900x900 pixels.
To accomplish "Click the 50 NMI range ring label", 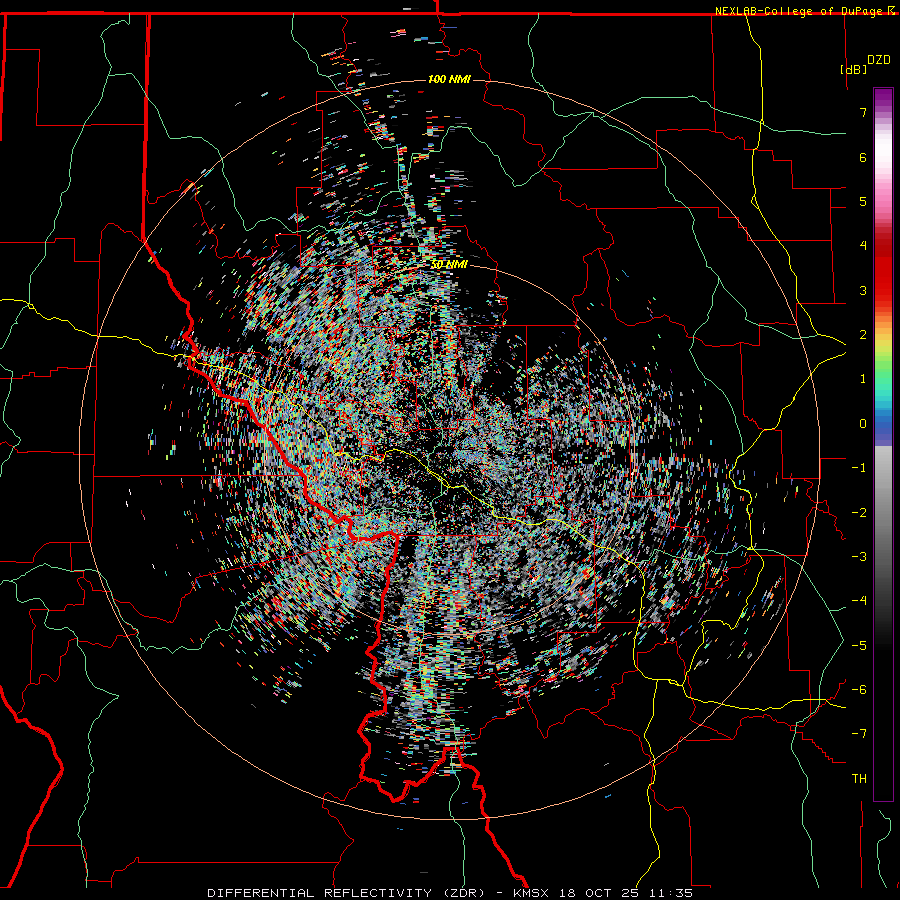I will click(x=449, y=265).
